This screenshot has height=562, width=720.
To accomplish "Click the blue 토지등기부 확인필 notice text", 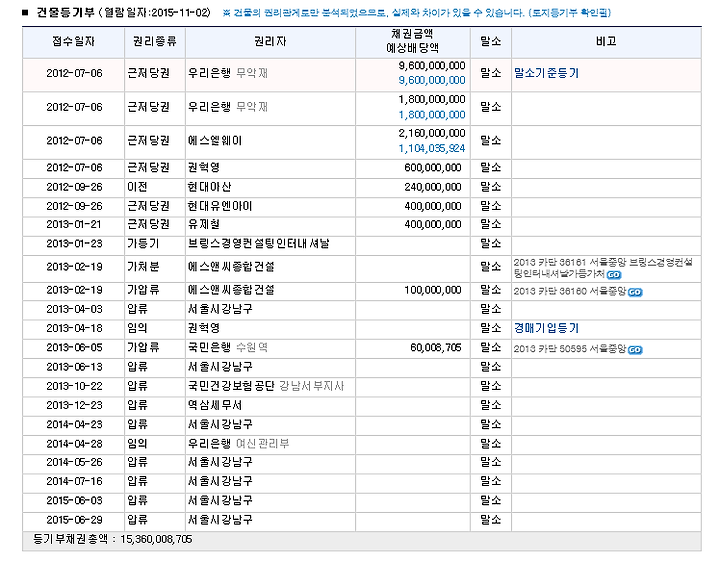I will point(569,12).
